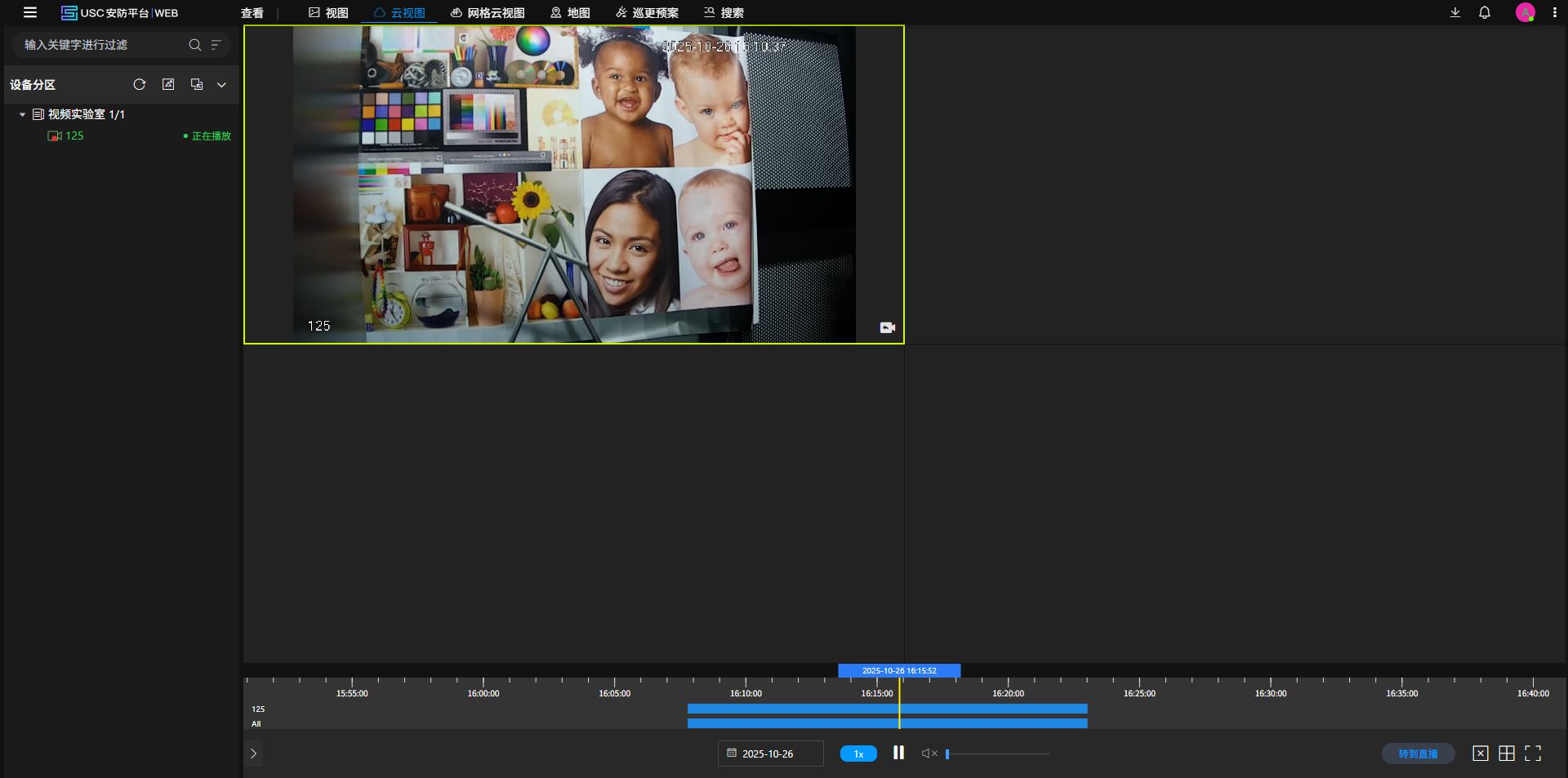This screenshot has height=778, width=1568.
Task: Click the 转到直播 button
Action: pyautogui.click(x=1418, y=754)
